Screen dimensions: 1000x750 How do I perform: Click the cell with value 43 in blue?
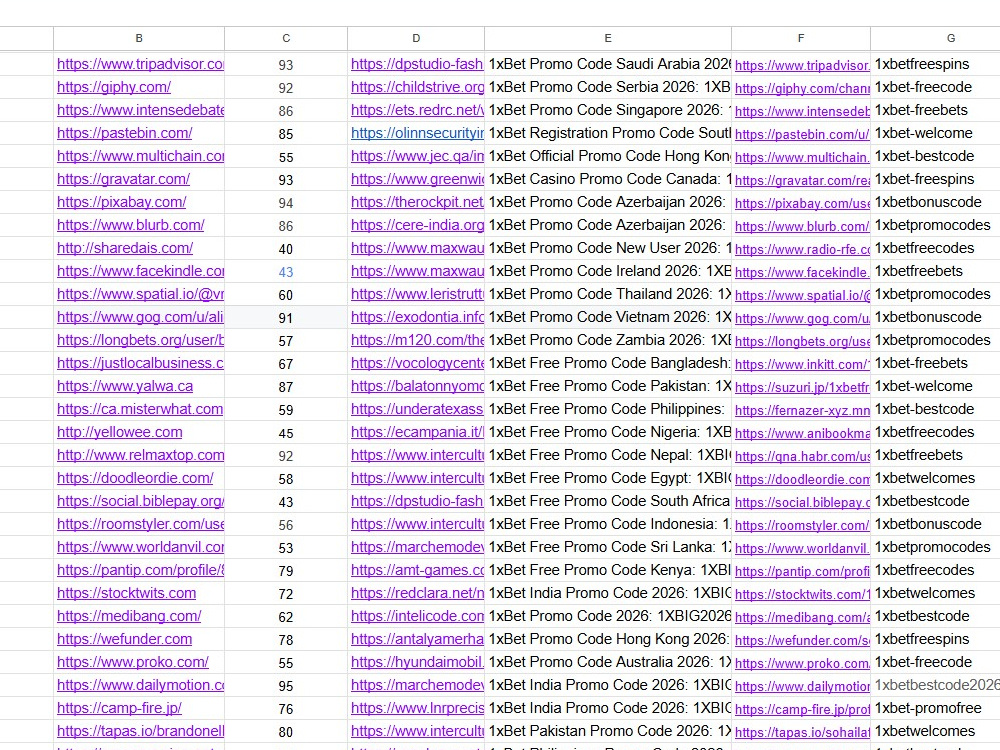pos(286,272)
